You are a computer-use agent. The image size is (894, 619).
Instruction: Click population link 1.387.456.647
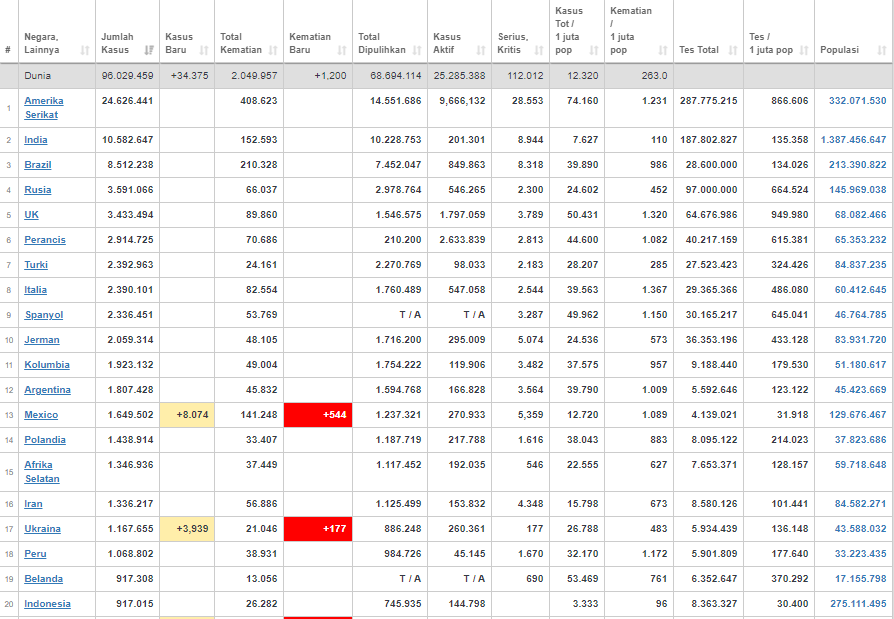pyautogui.click(x=854, y=140)
